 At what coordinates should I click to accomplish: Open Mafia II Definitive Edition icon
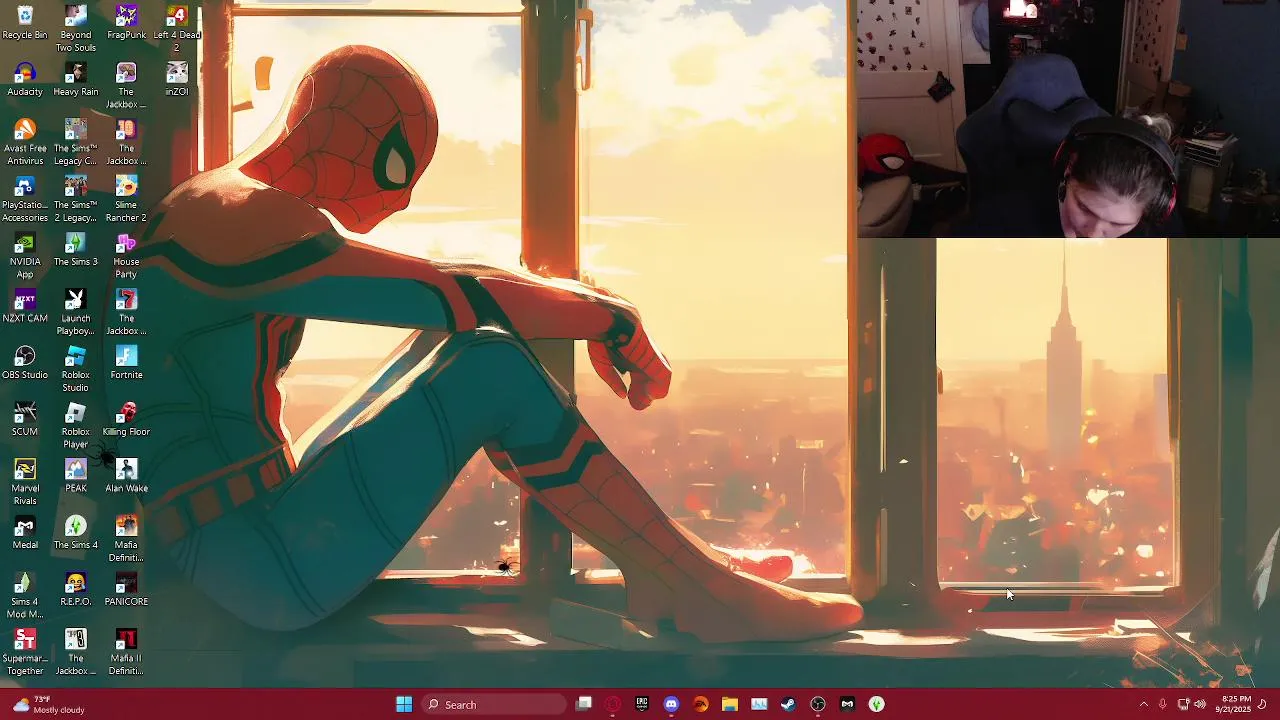pos(126,652)
